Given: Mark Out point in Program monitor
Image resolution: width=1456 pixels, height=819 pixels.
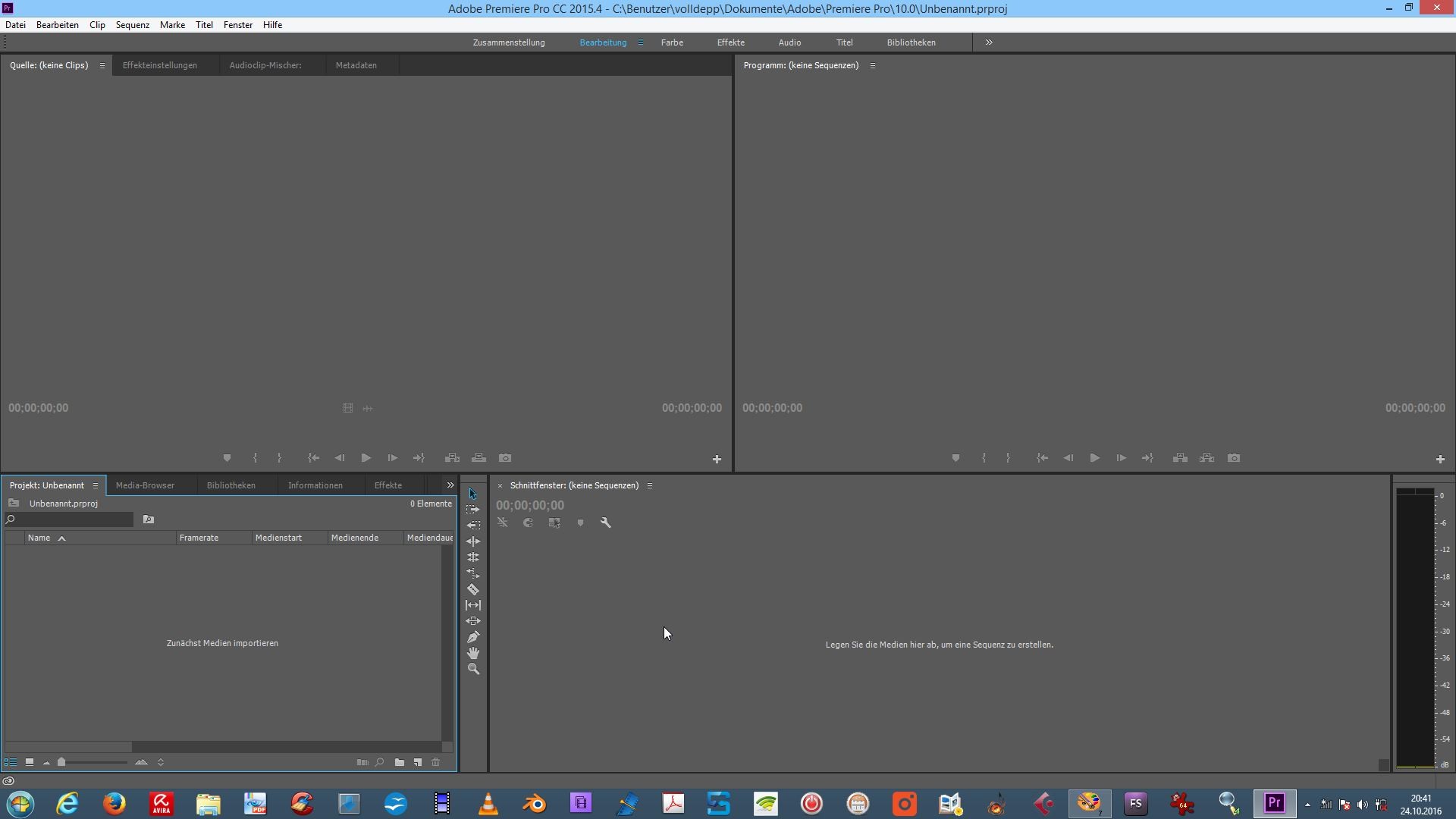Looking at the screenshot, I should [1008, 458].
